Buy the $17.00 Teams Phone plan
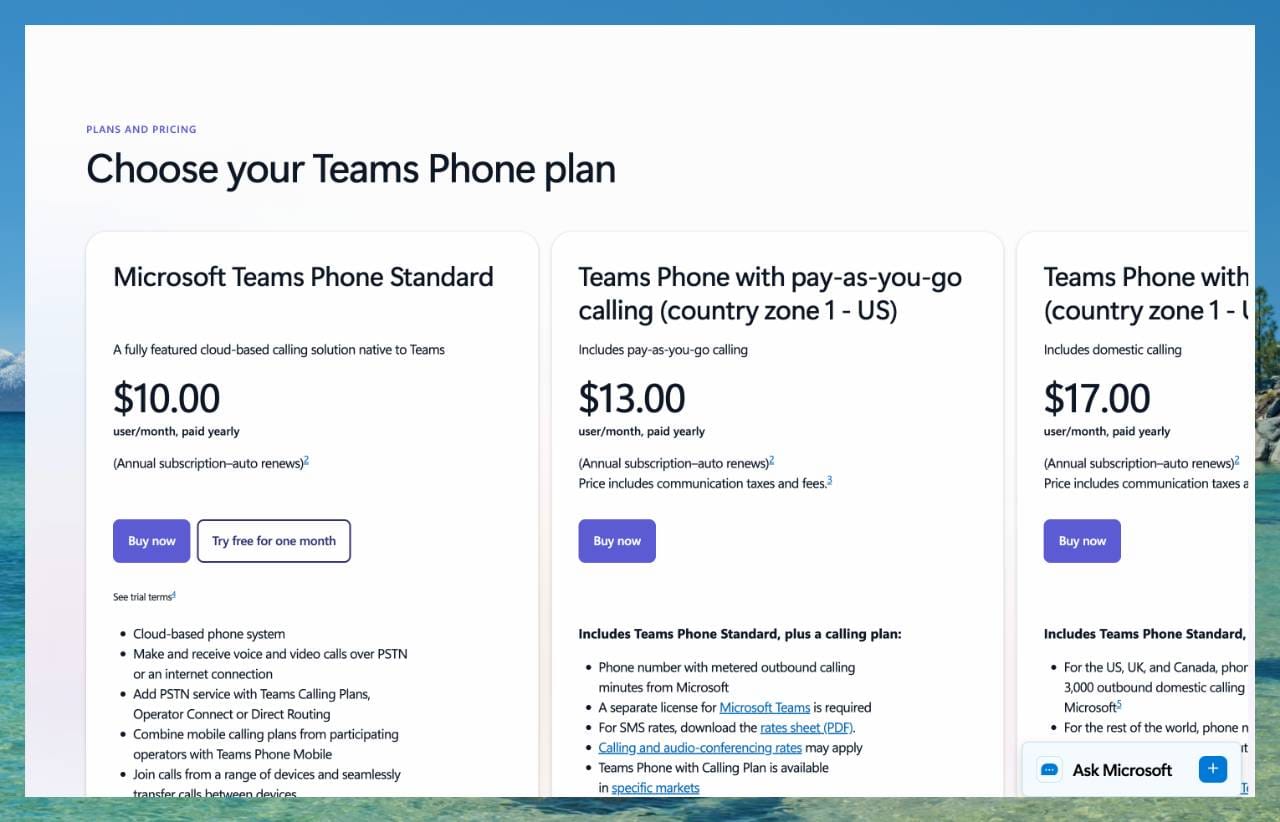Image resolution: width=1280 pixels, height=822 pixels. coord(1082,541)
